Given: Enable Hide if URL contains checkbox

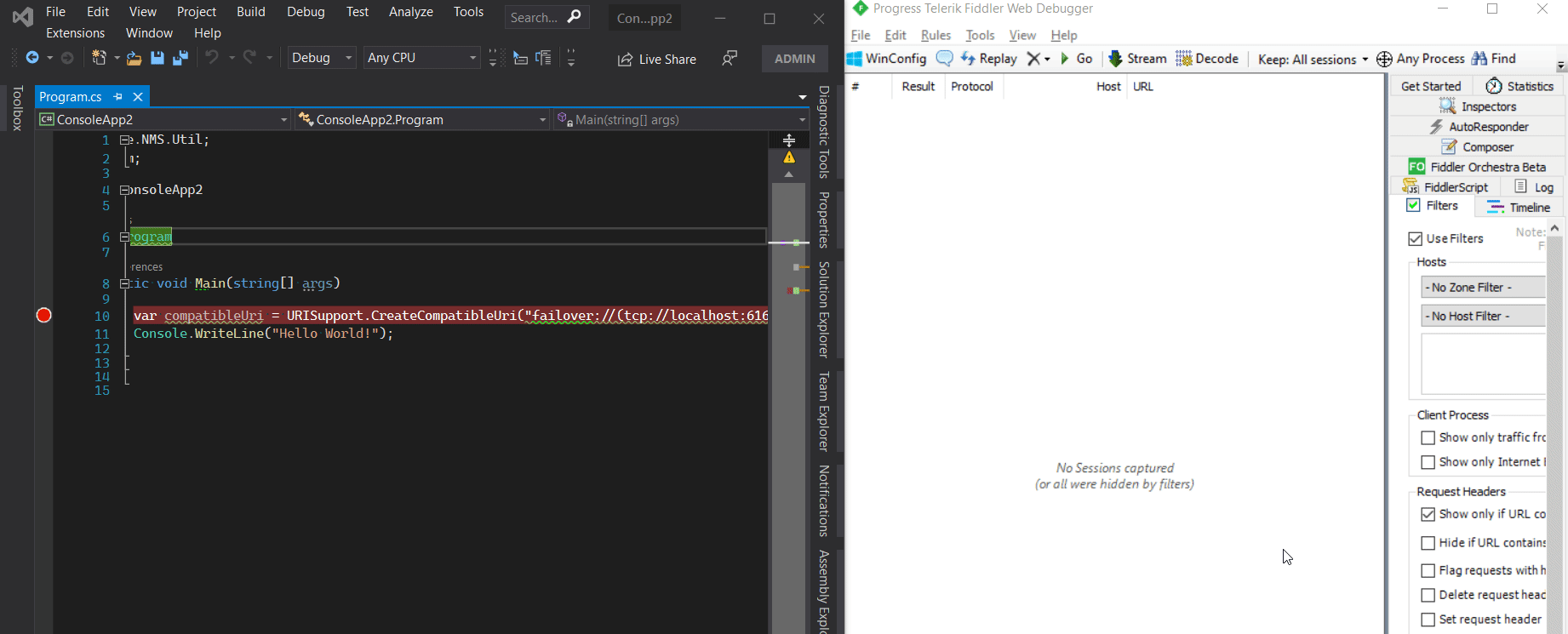Looking at the screenshot, I should [x=1428, y=543].
